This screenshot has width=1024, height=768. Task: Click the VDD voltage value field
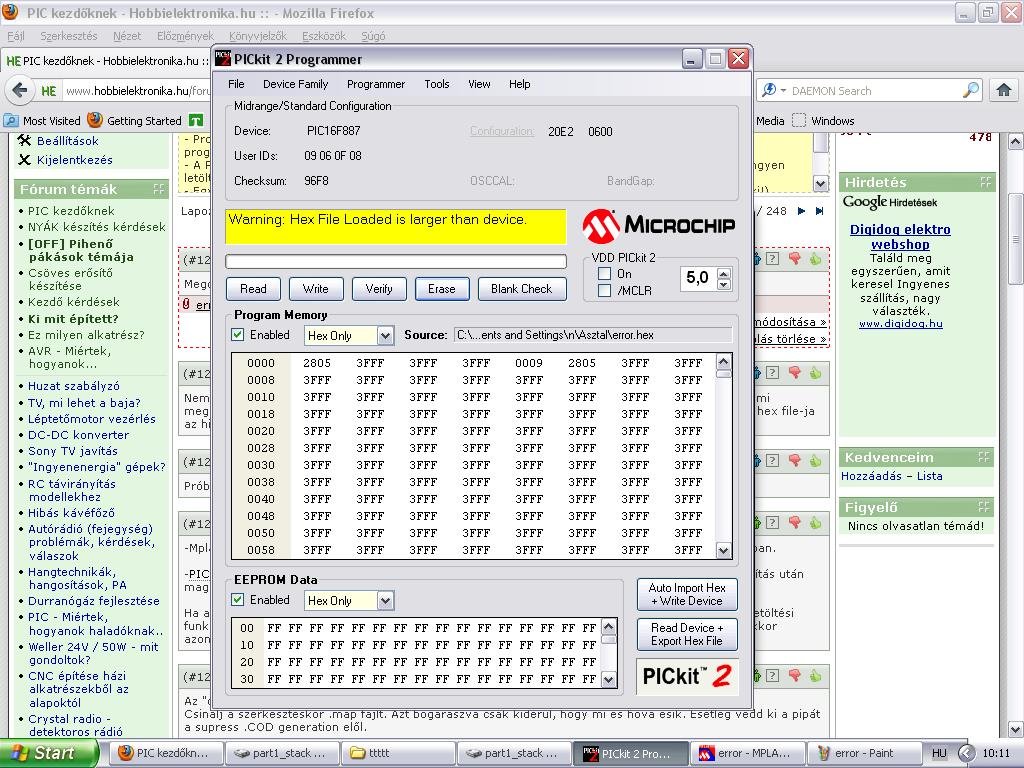698,279
